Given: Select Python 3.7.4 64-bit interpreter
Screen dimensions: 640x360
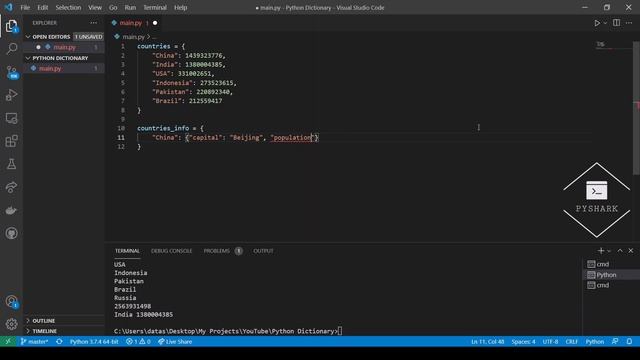Looking at the screenshot, I should click(x=94, y=342).
